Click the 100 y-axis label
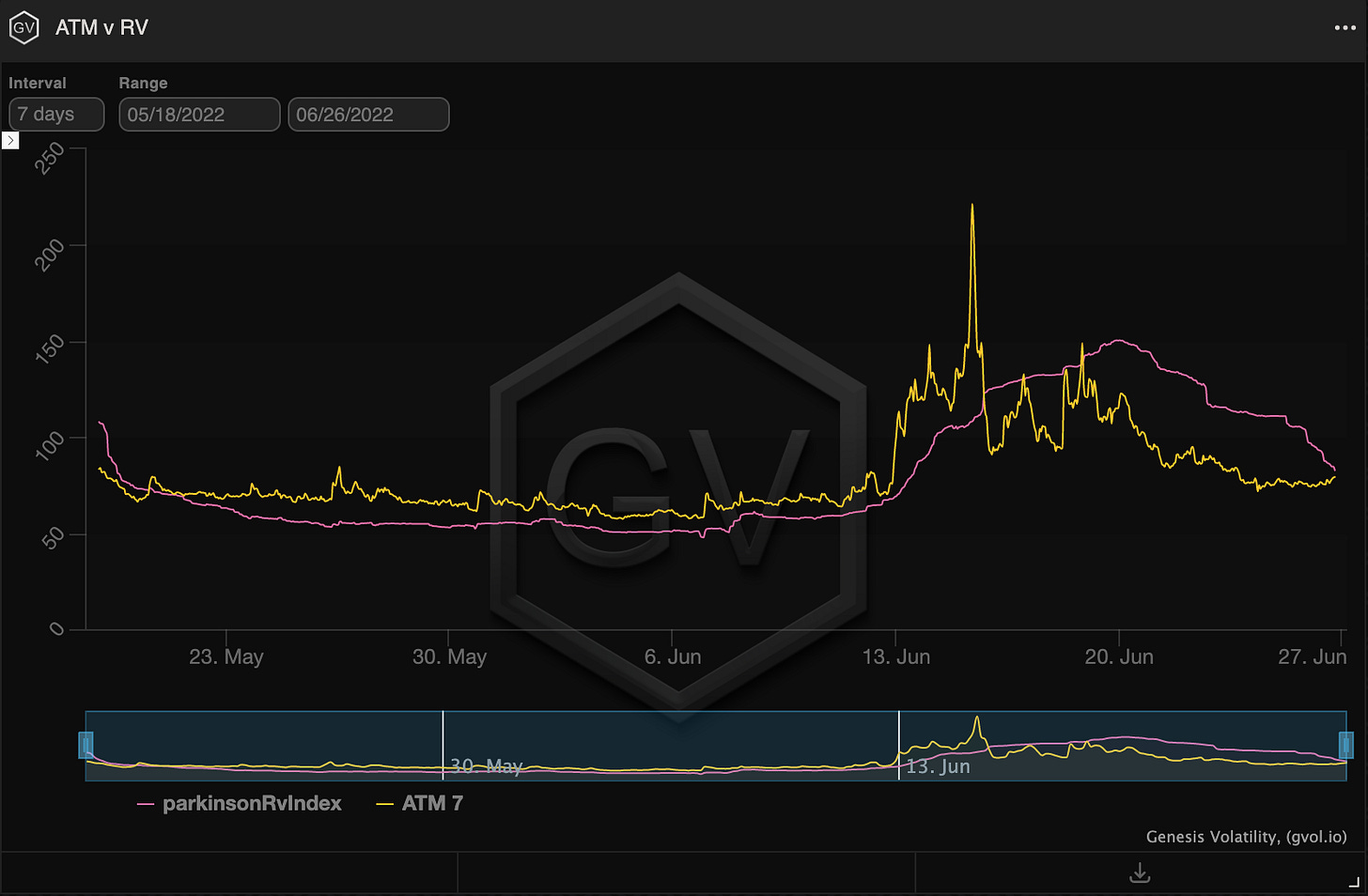1368x896 pixels. tap(50, 445)
